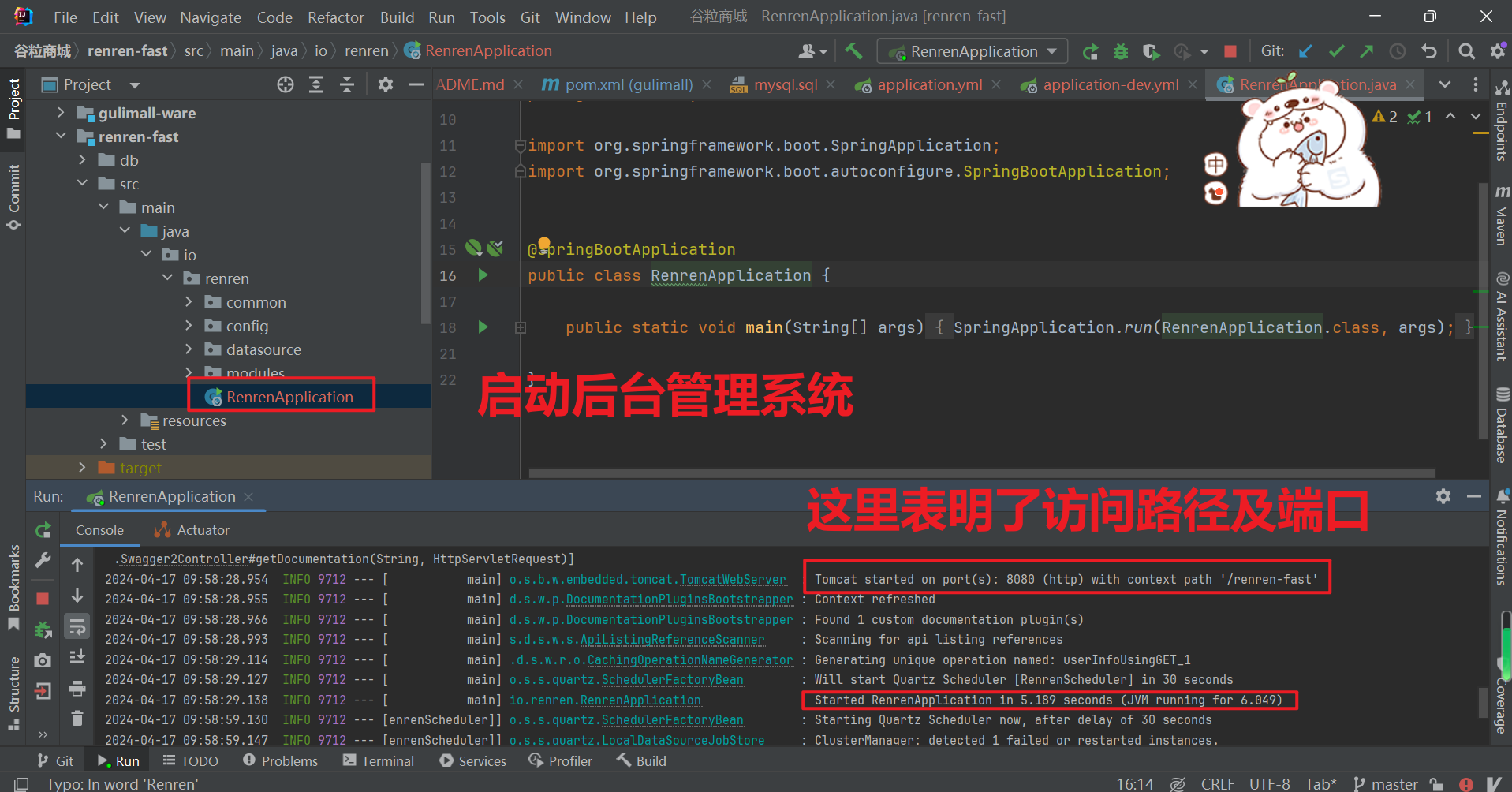Expand config package
The image size is (1512, 792).
click(x=189, y=326)
